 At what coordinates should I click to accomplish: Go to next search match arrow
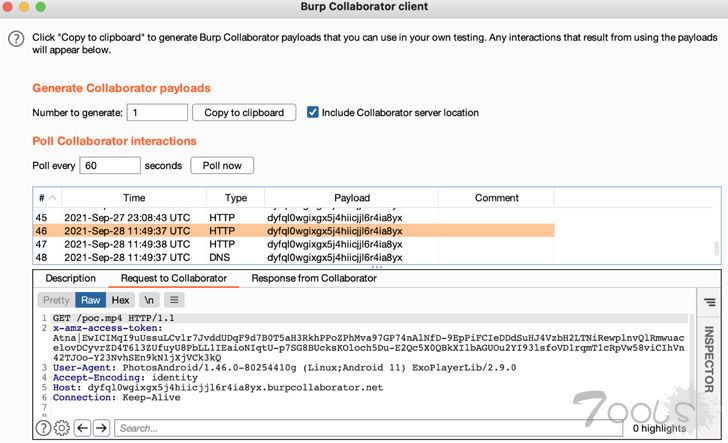point(100,428)
